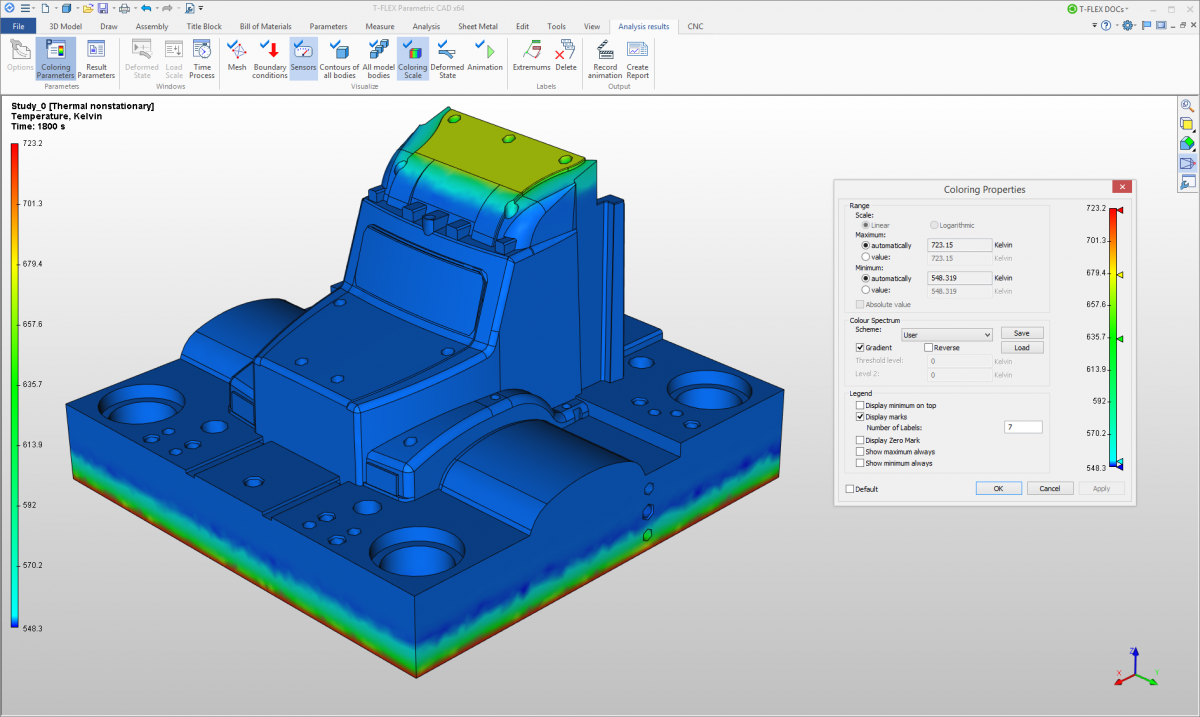1200x717 pixels.
Task: Click Cancel in Coloring Properties
Action: 1050,489
